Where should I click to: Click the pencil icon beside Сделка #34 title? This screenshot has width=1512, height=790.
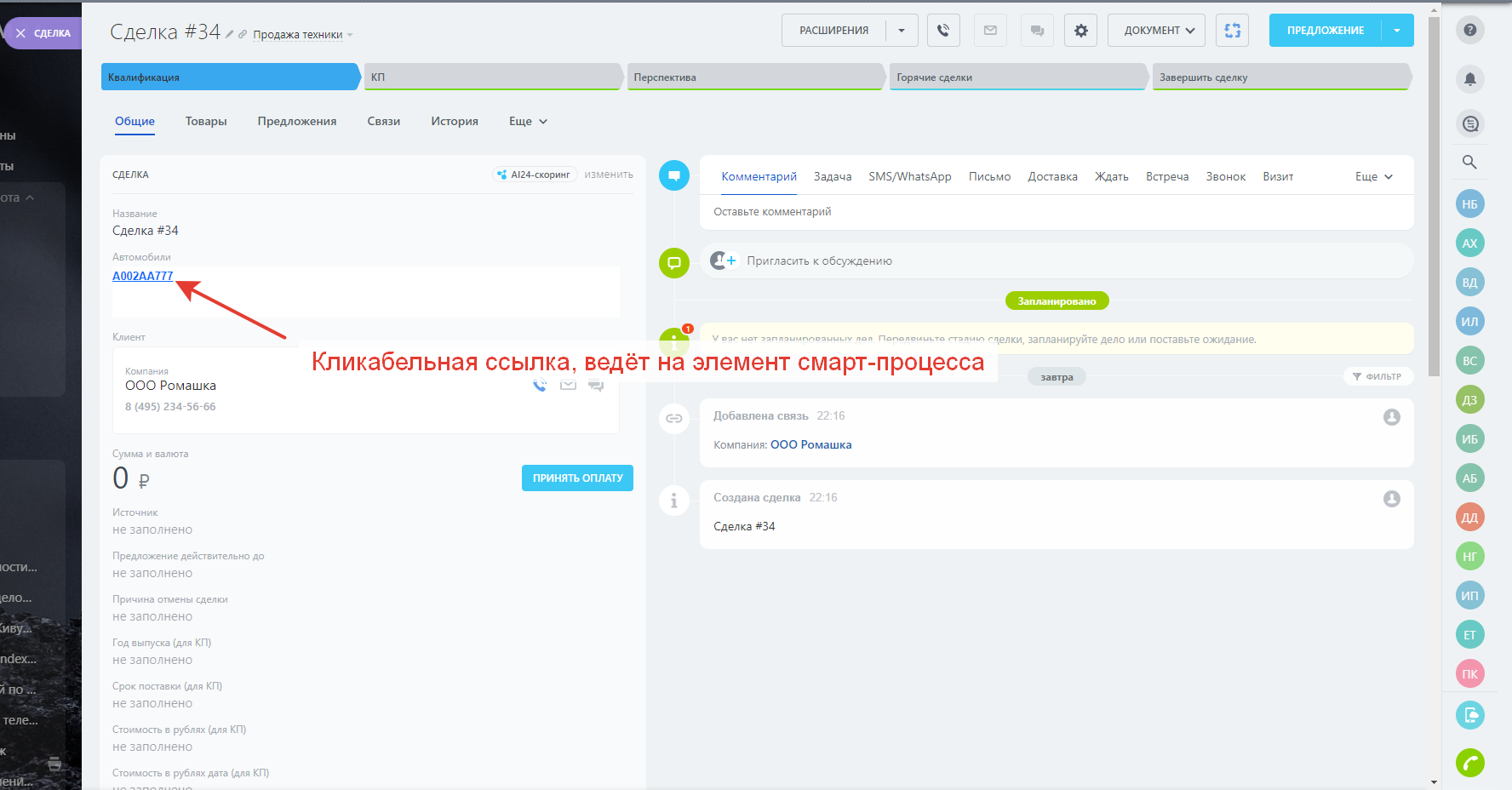point(230,34)
